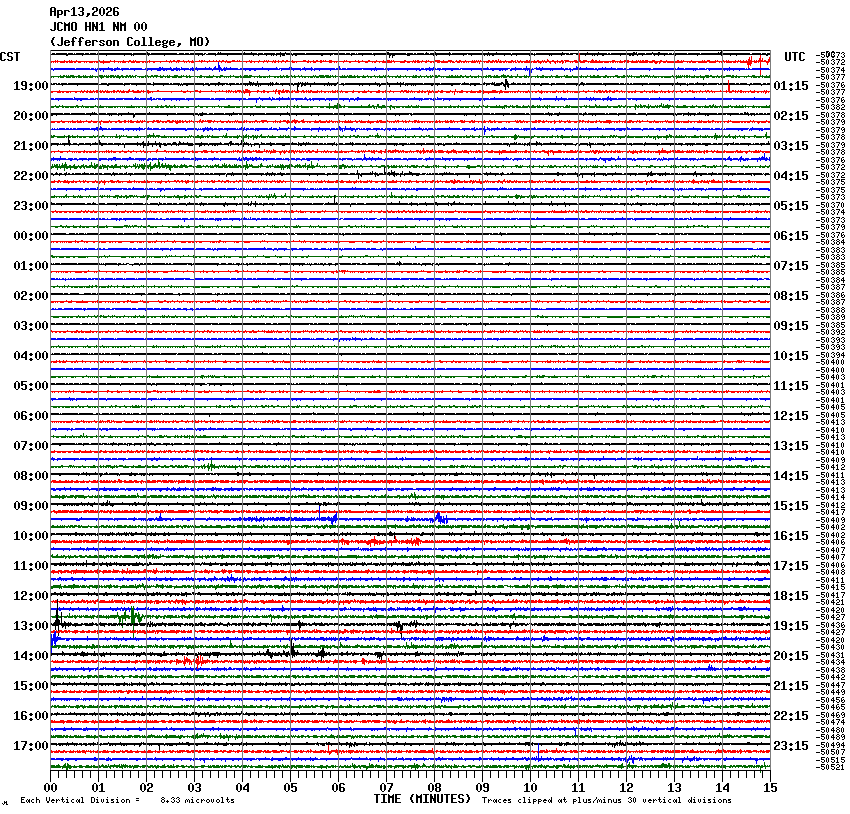
Task: Click the 17:00 CST hour label
Action: click(x=31, y=746)
